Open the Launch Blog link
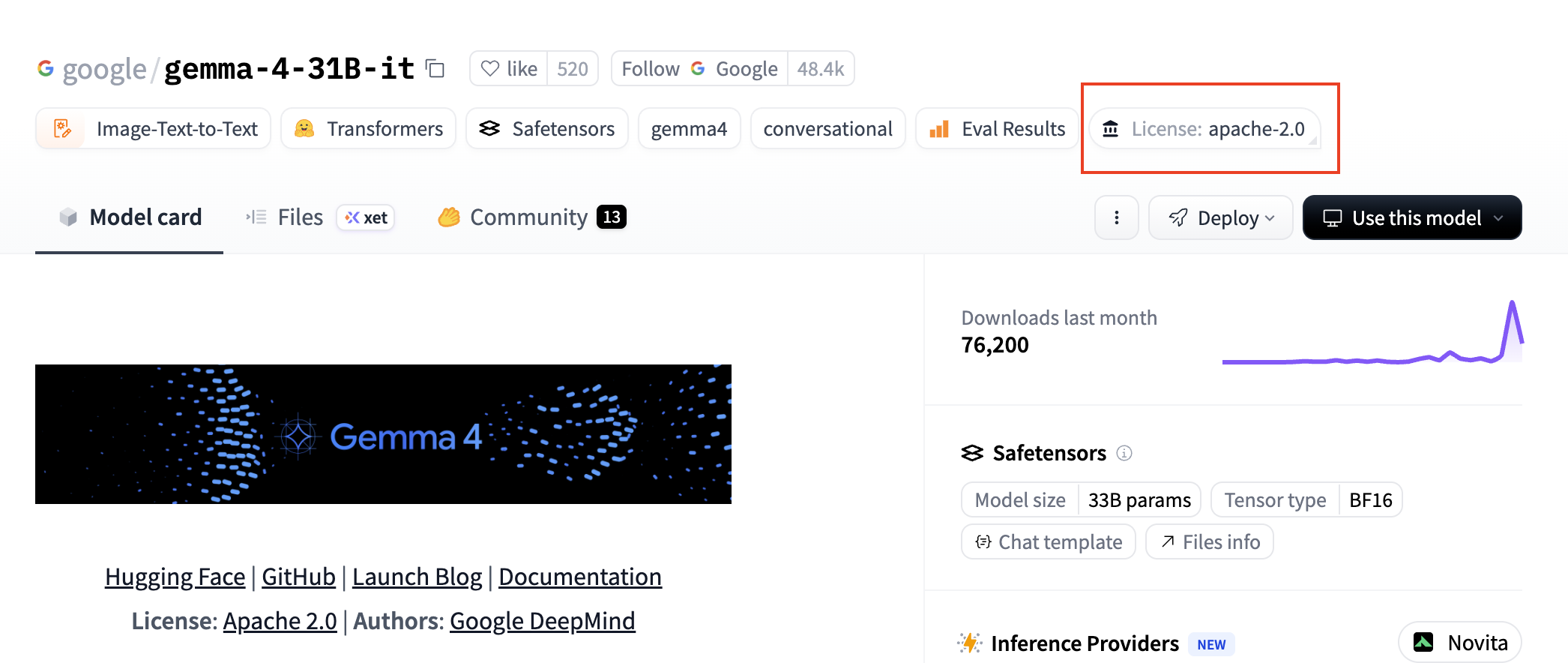Screen dimensions: 1568x663 [417, 577]
